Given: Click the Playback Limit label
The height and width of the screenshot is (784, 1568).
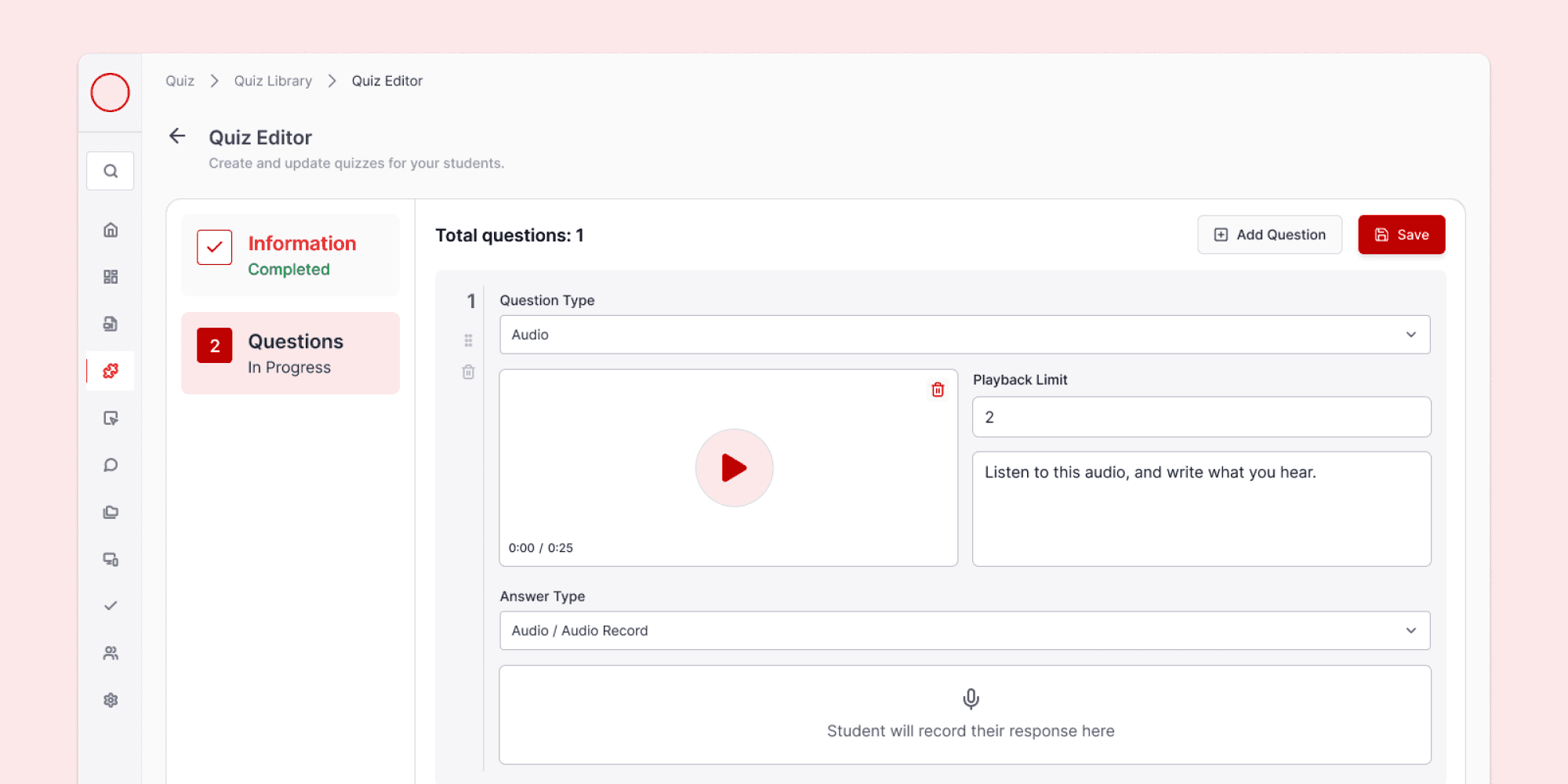Looking at the screenshot, I should [1020, 379].
